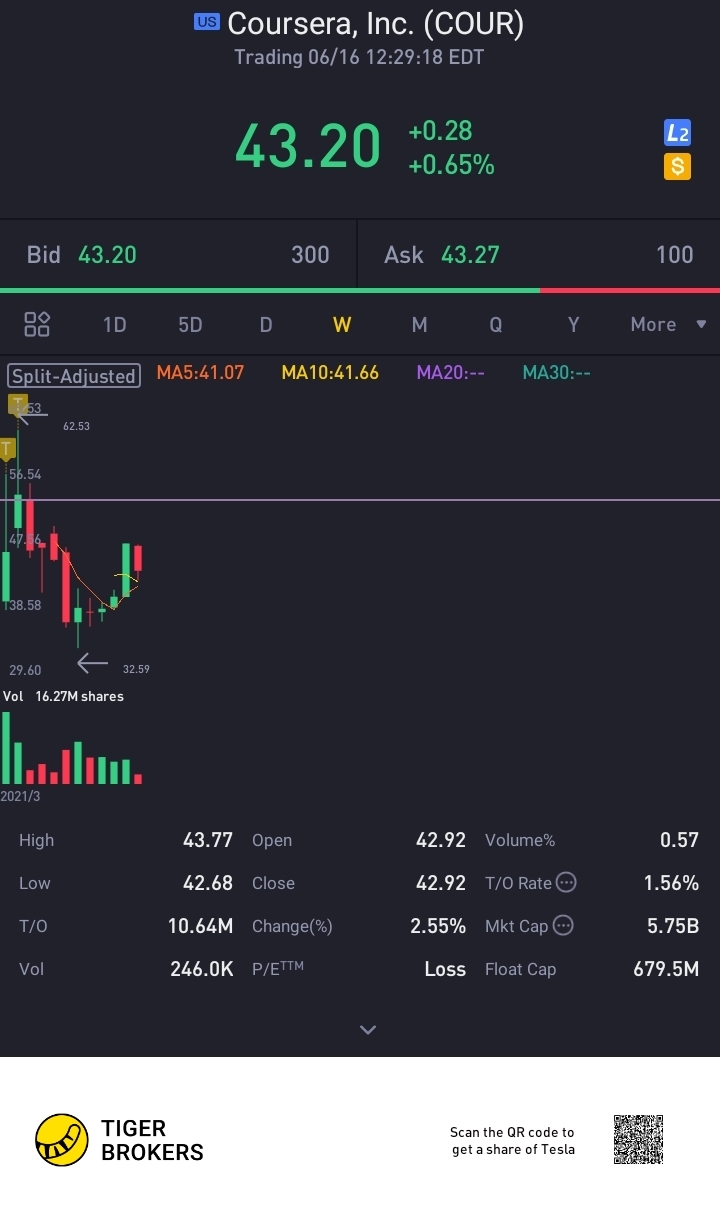Tap the T/O Rate value 1.56%
Image resolution: width=720 pixels, height=1223 pixels.
point(671,883)
